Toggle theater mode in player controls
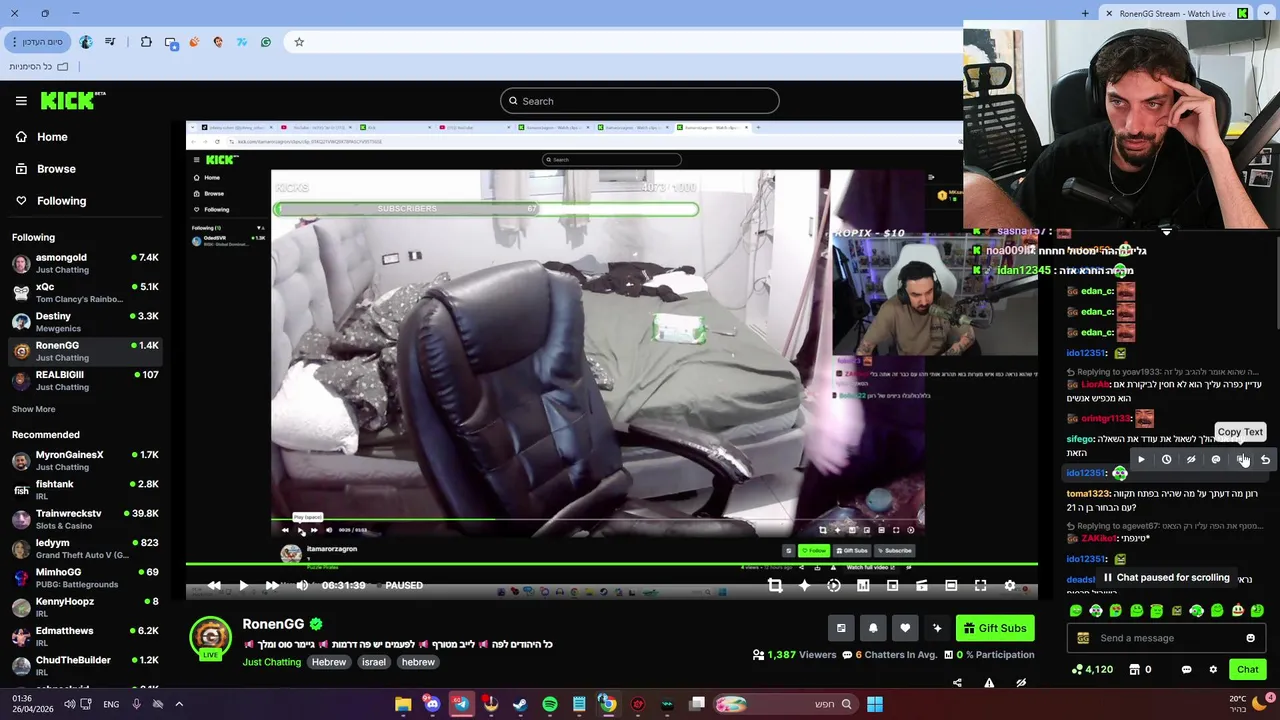 click(x=951, y=585)
